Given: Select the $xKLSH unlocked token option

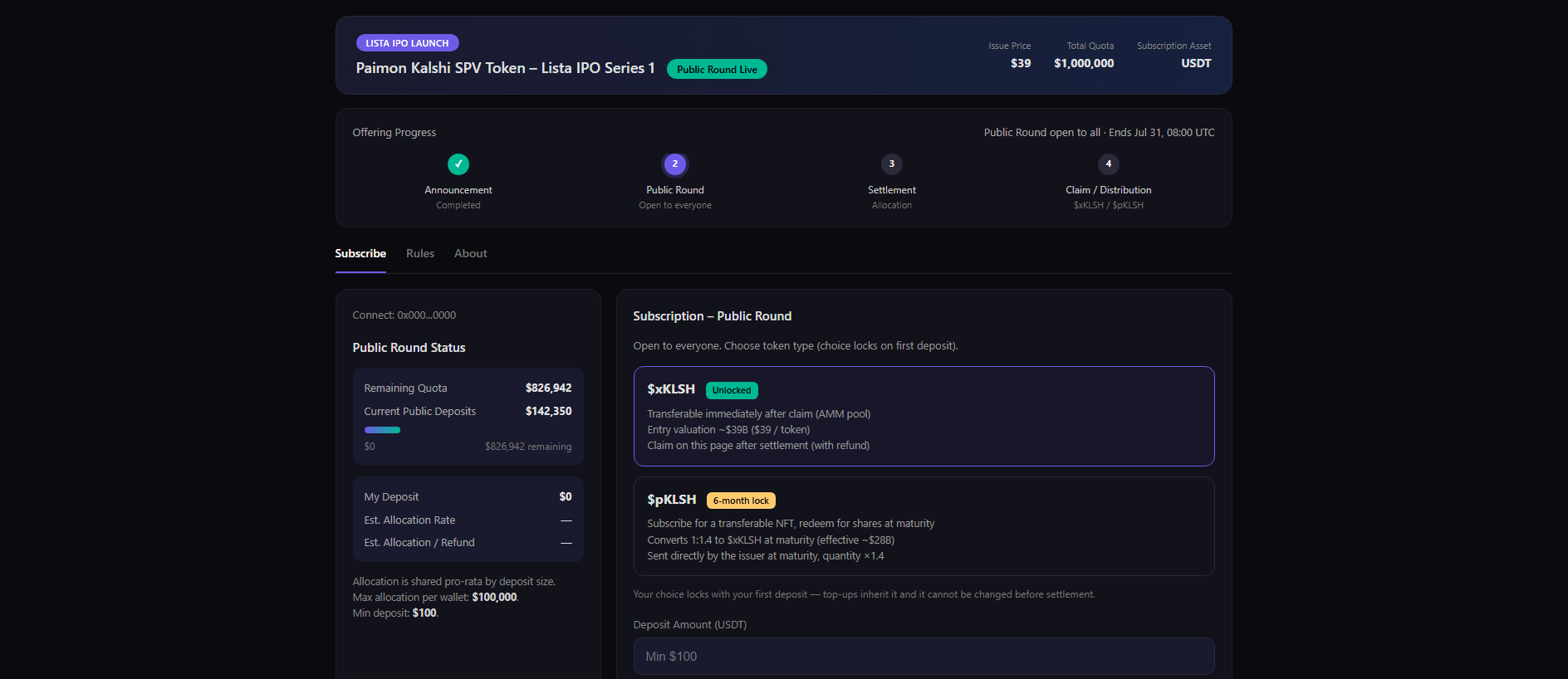Looking at the screenshot, I should [x=924, y=416].
